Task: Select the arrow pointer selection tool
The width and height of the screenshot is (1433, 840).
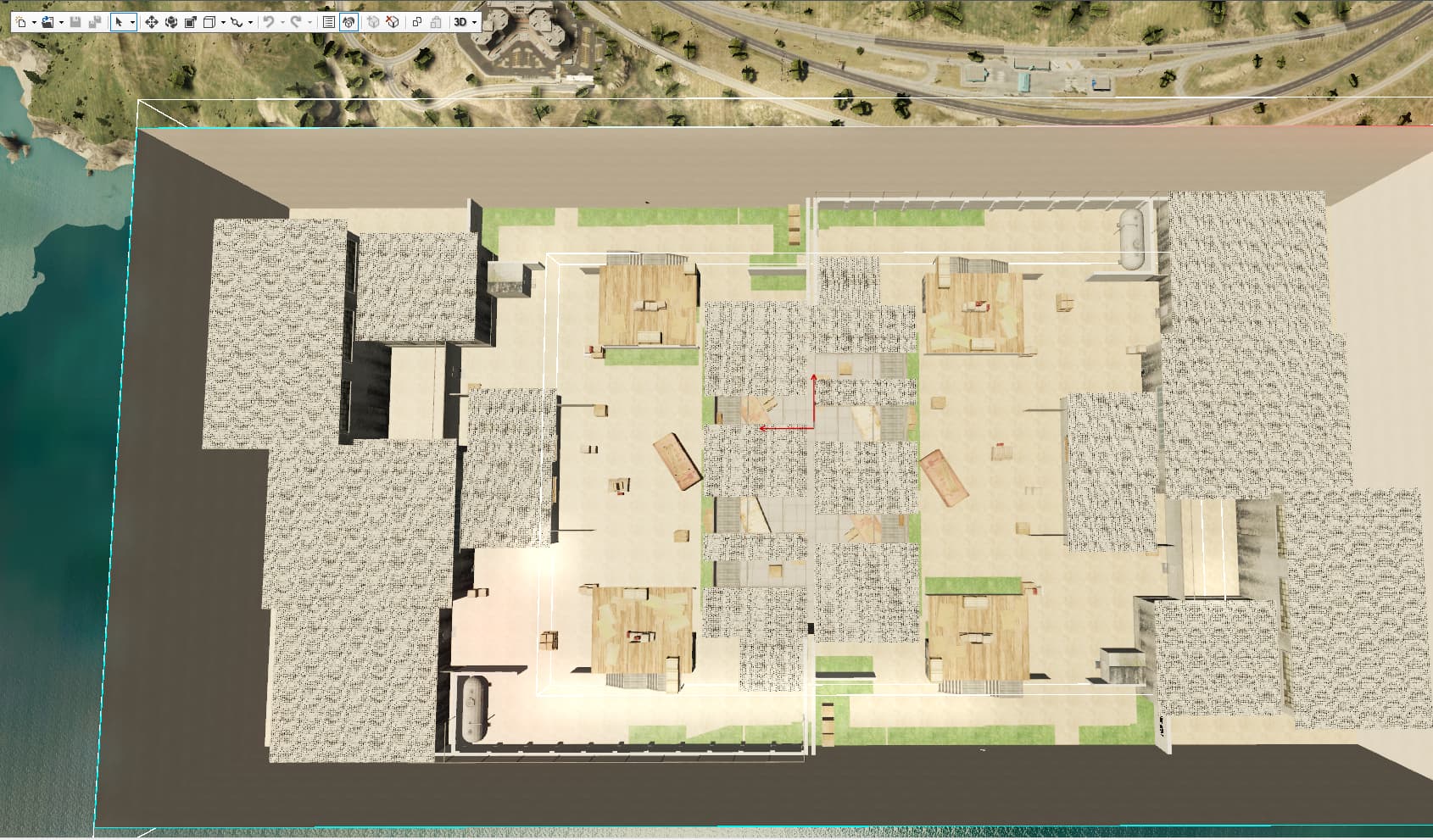Action: pyautogui.click(x=120, y=22)
